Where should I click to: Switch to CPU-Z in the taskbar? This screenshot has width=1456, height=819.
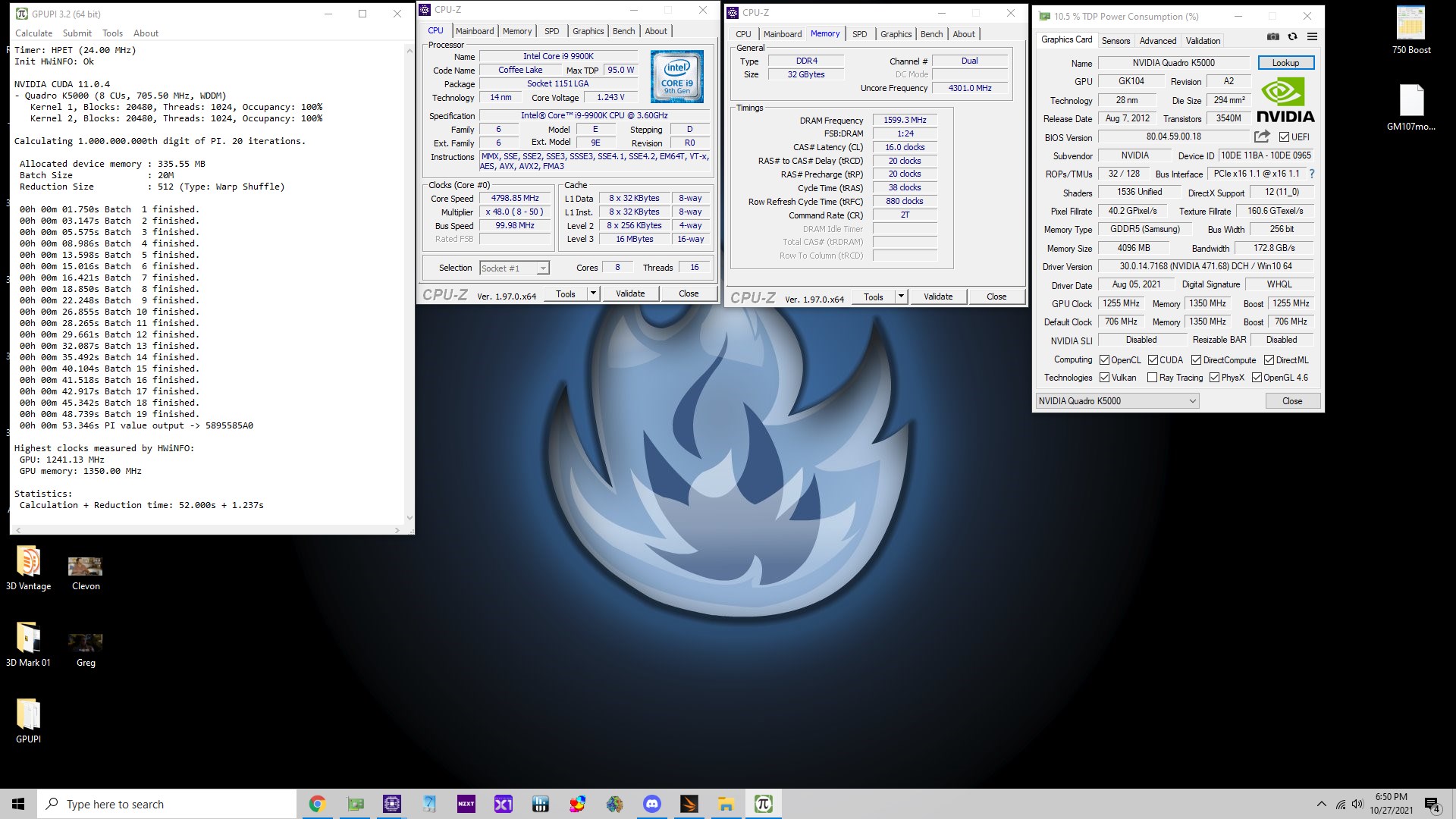(x=392, y=804)
